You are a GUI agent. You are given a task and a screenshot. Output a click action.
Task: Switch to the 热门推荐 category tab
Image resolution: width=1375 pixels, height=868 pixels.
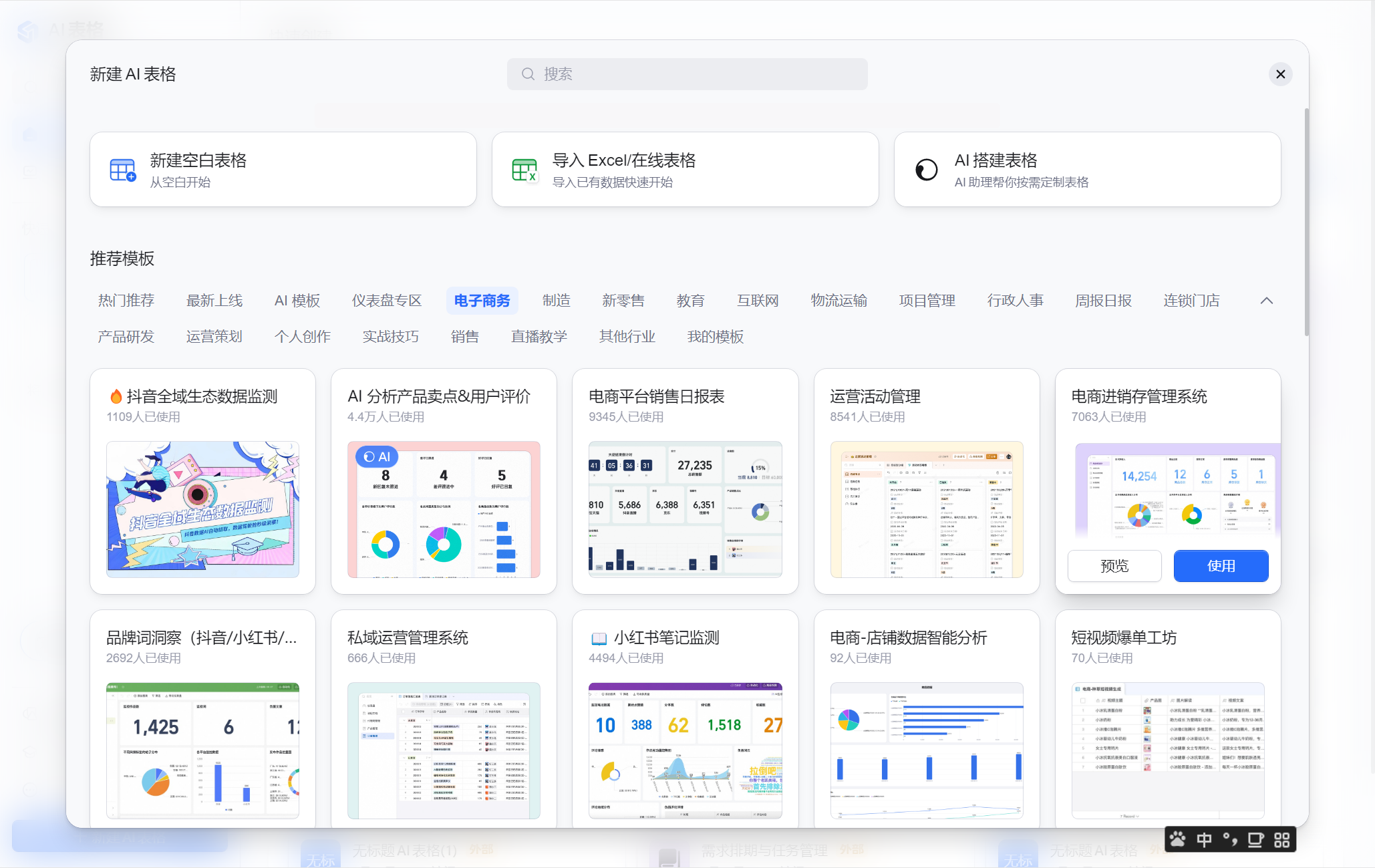tap(126, 301)
